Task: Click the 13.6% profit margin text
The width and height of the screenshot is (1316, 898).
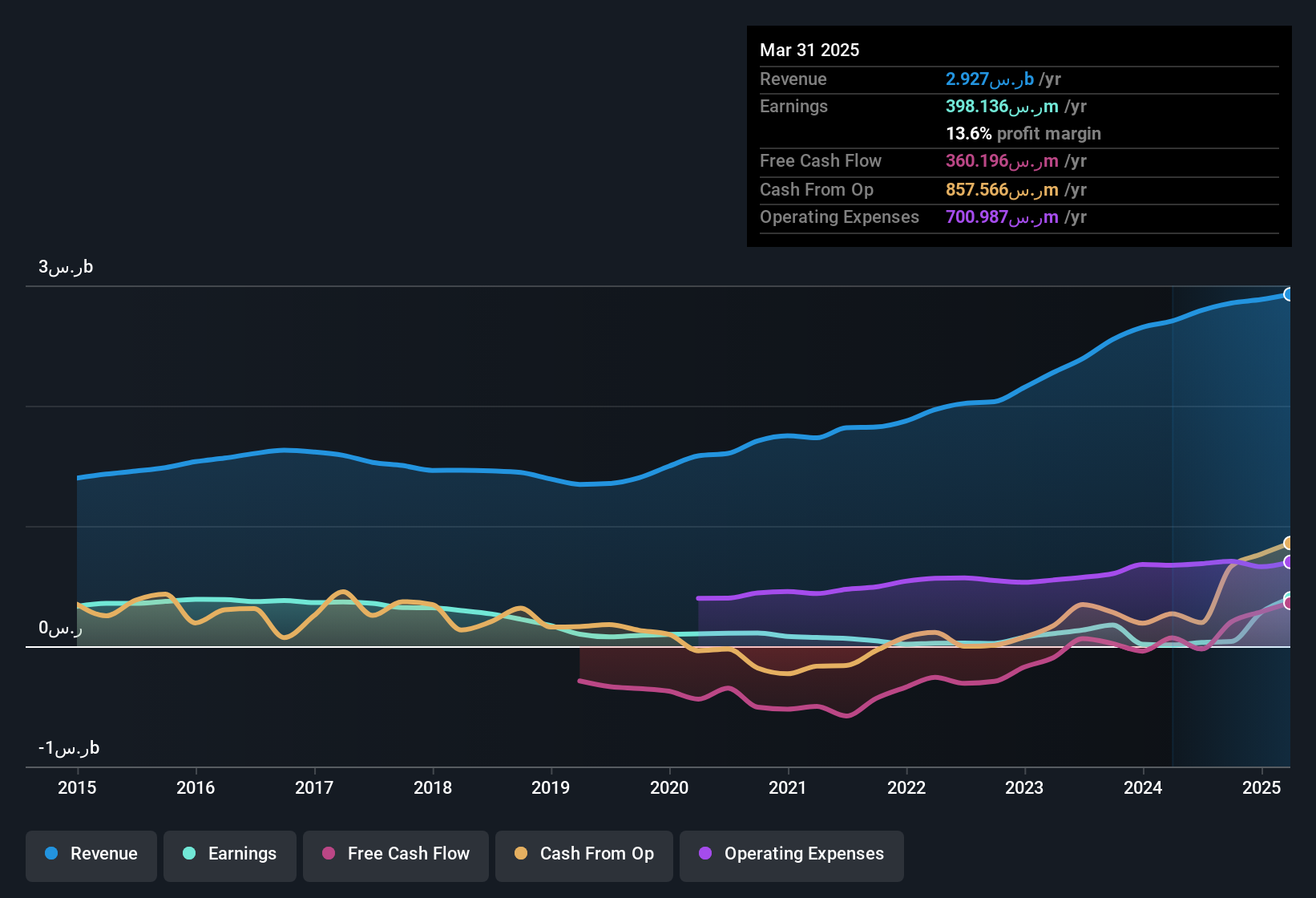Action: point(1023,134)
